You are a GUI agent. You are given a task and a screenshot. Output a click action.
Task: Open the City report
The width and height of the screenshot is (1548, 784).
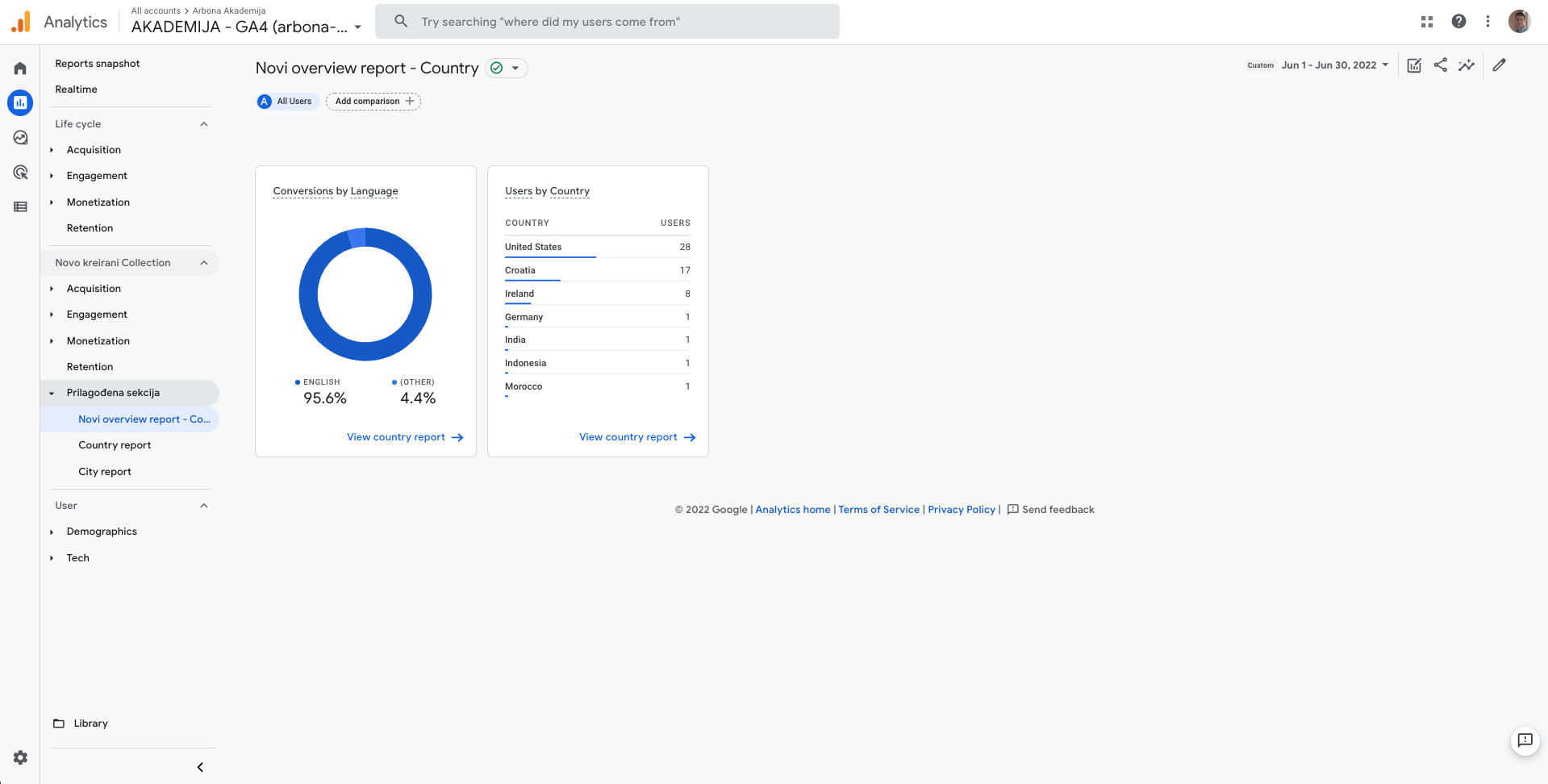pos(105,472)
